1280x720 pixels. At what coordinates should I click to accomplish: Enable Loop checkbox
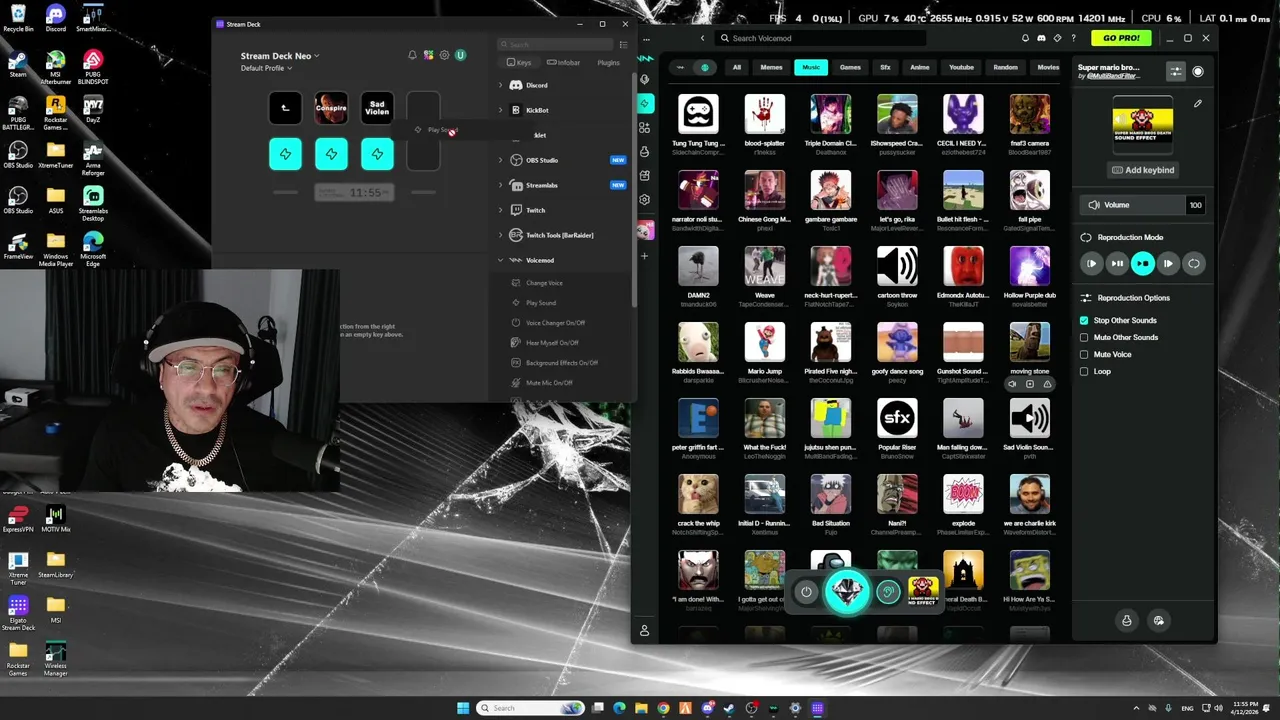[1084, 371]
